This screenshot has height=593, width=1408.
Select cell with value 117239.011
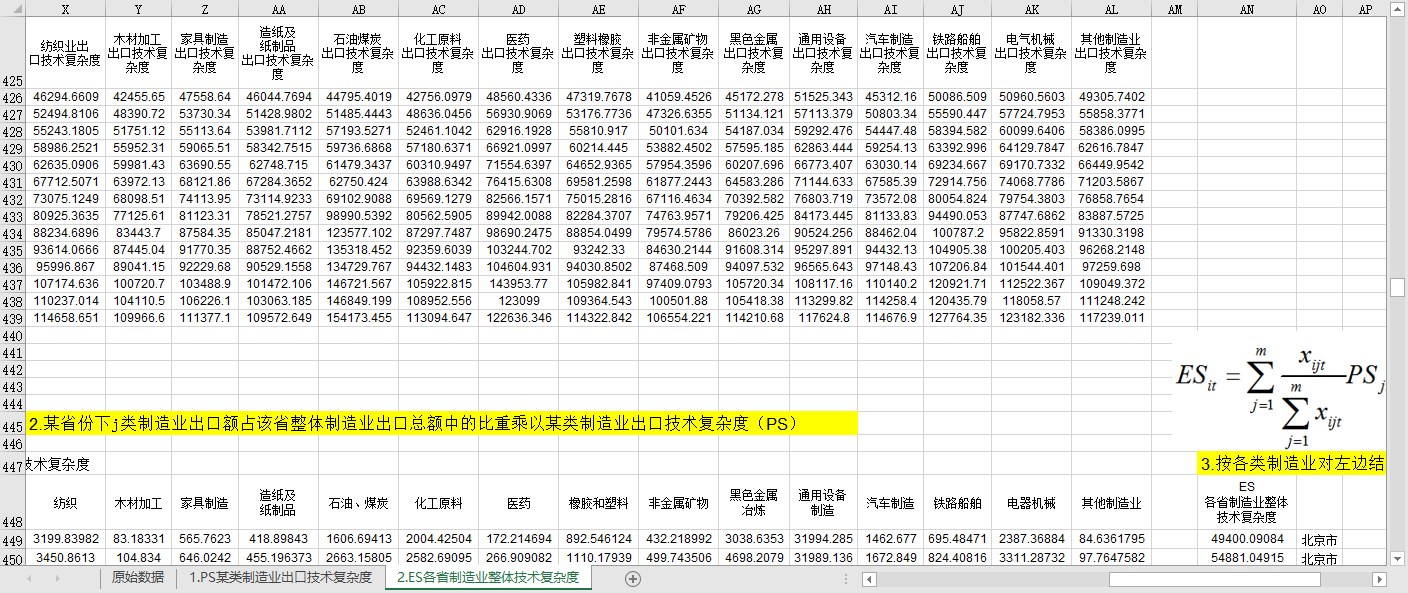coord(1110,318)
